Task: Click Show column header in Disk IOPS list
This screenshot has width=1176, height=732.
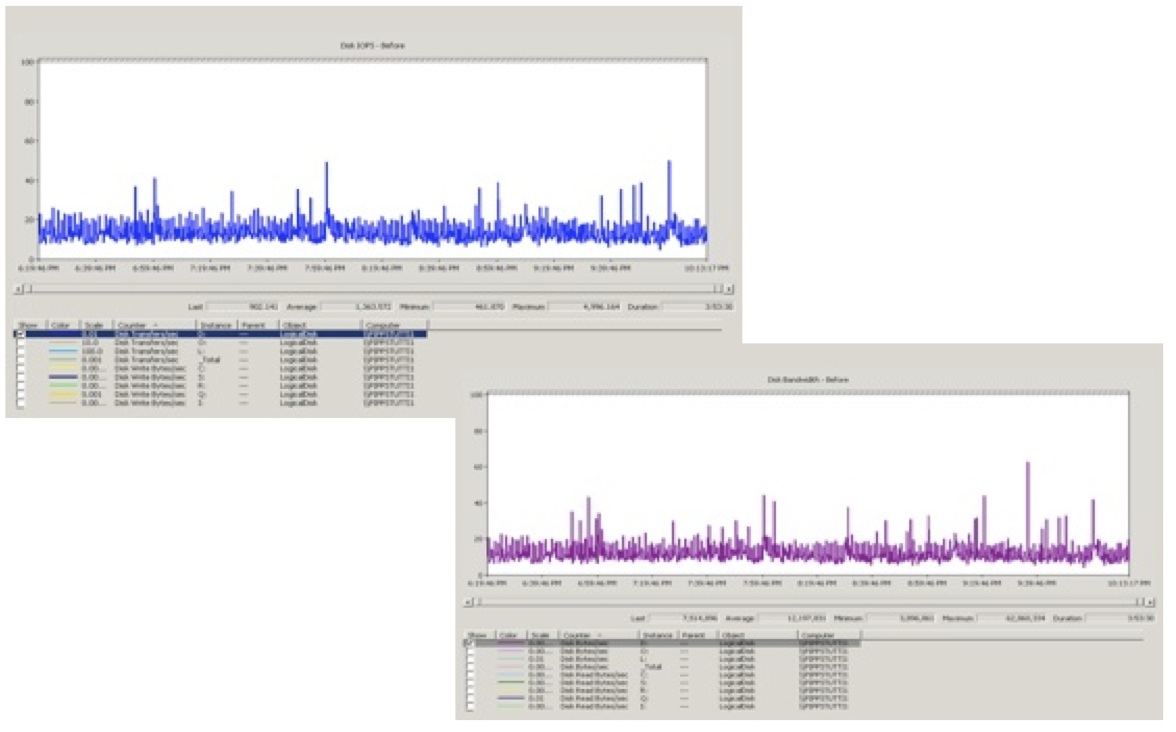Action: click(x=30, y=325)
